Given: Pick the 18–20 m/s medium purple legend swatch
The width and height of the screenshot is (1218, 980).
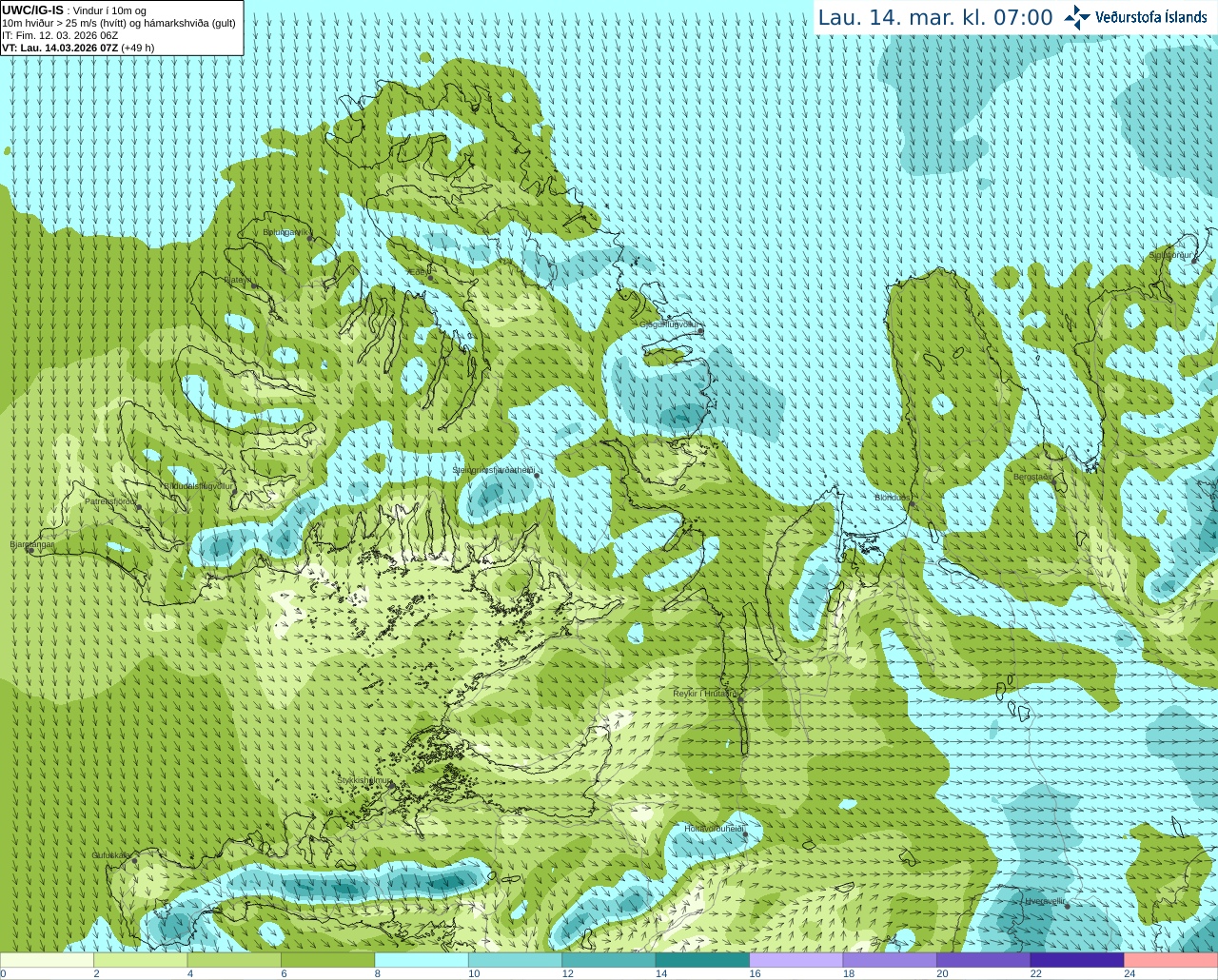Looking at the screenshot, I should point(890,960).
